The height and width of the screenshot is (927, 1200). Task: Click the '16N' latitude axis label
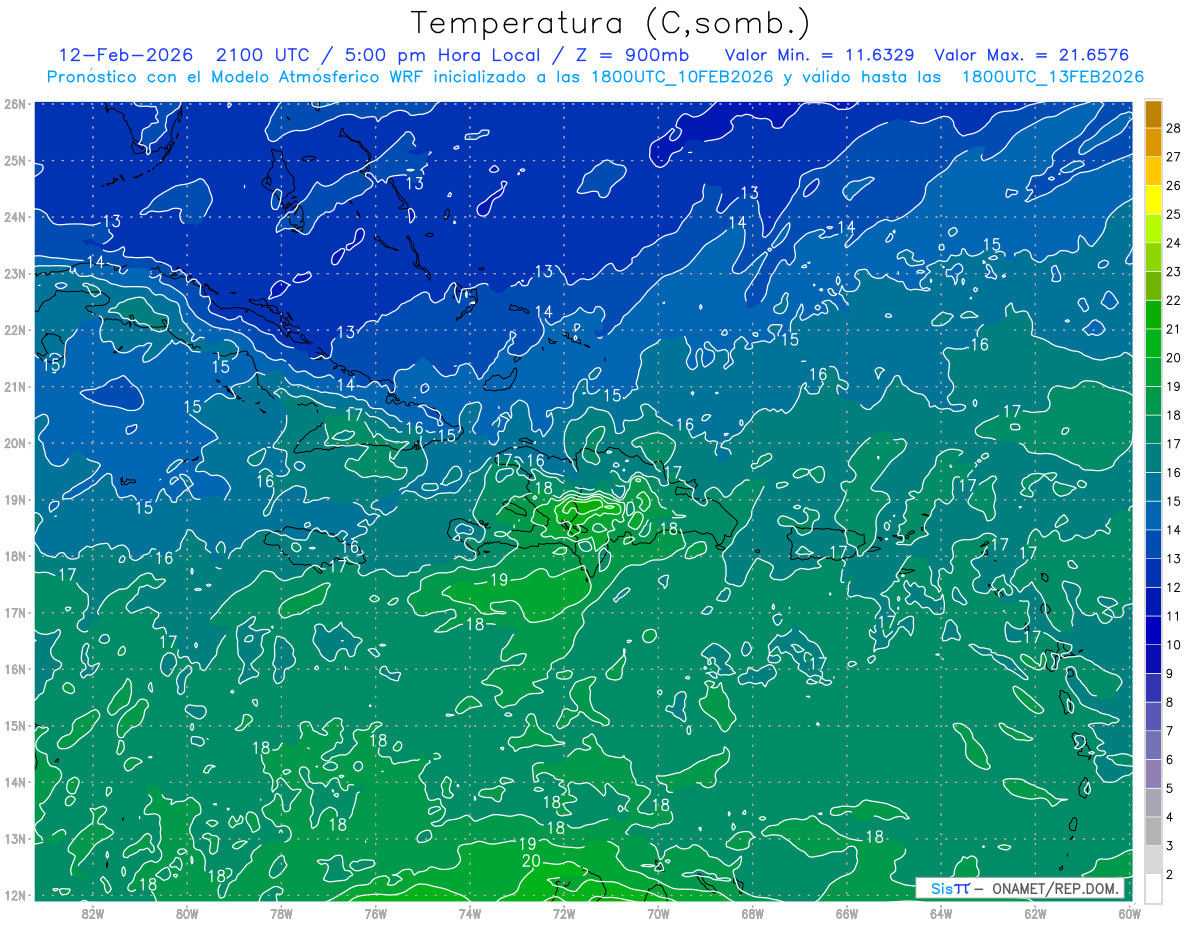click(14, 669)
